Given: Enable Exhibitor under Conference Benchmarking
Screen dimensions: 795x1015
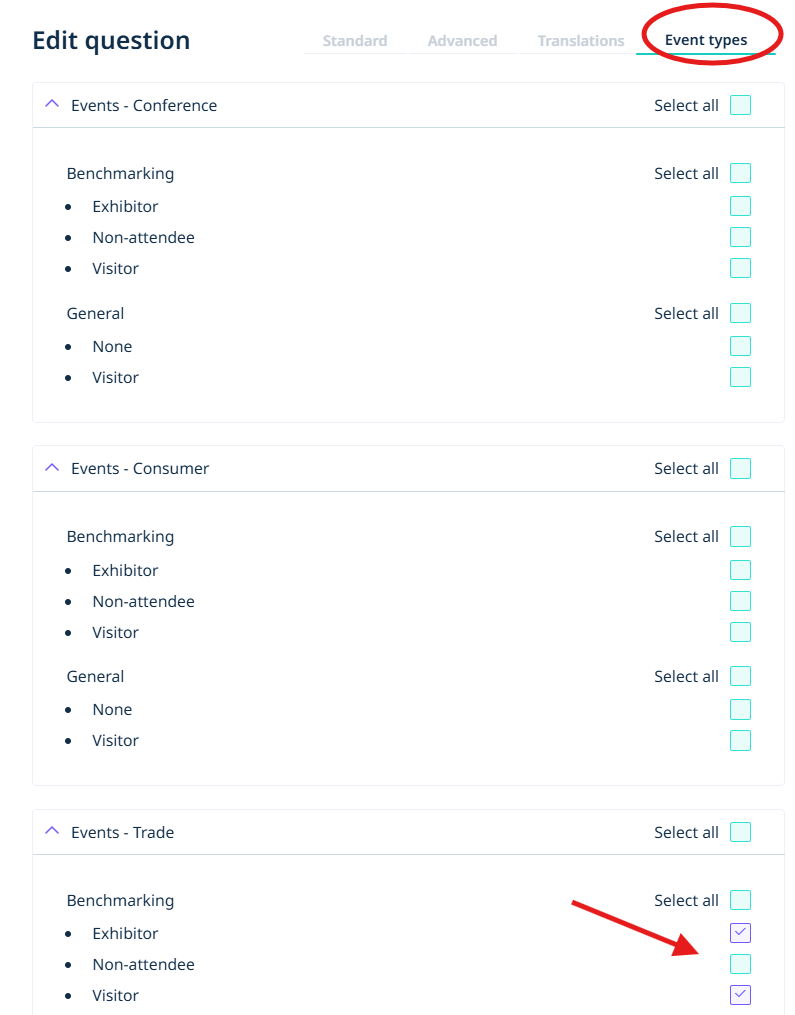Looking at the screenshot, I should pos(740,206).
